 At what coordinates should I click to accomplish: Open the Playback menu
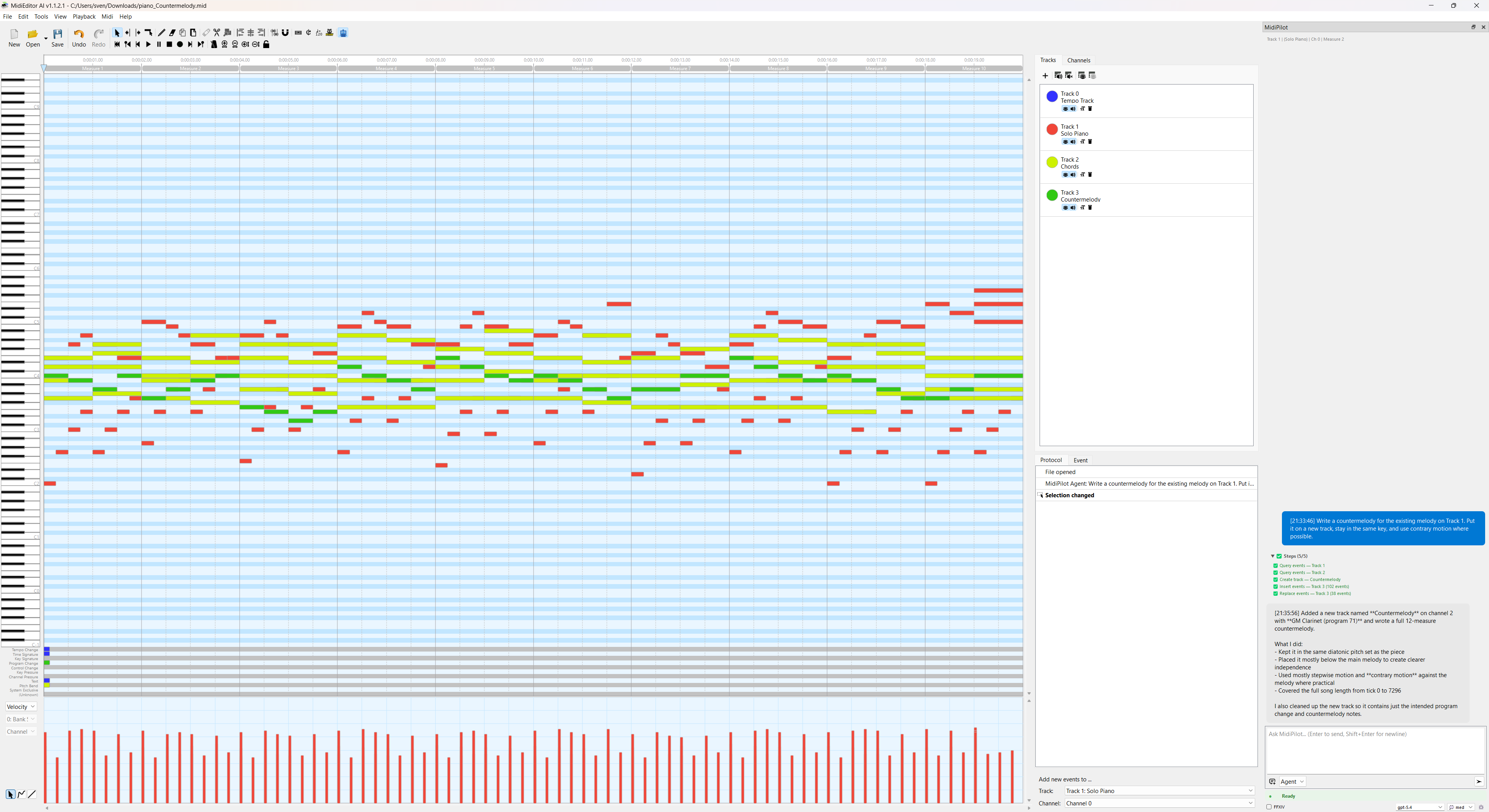[84, 17]
